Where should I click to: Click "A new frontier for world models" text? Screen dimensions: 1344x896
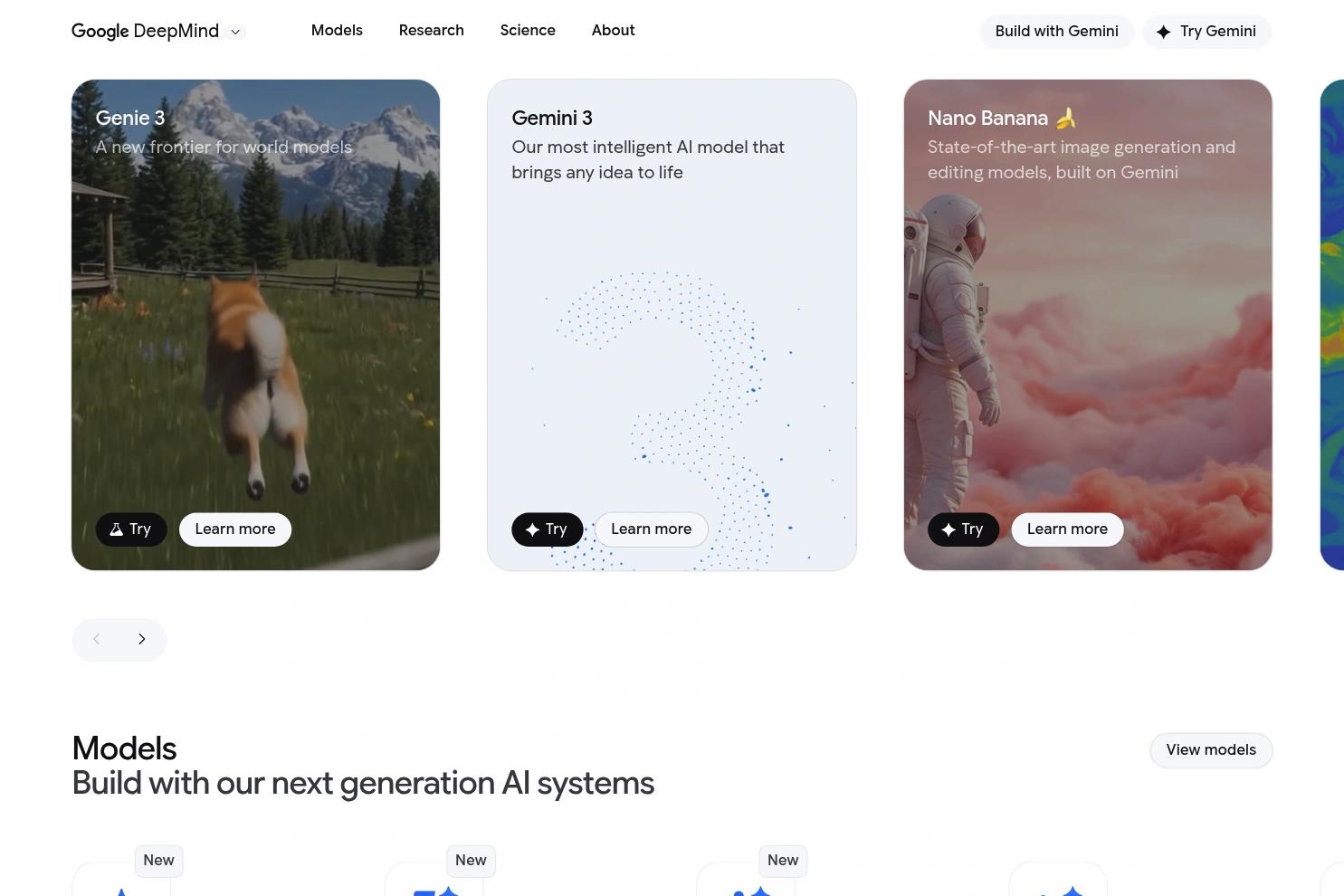(x=224, y=147)
